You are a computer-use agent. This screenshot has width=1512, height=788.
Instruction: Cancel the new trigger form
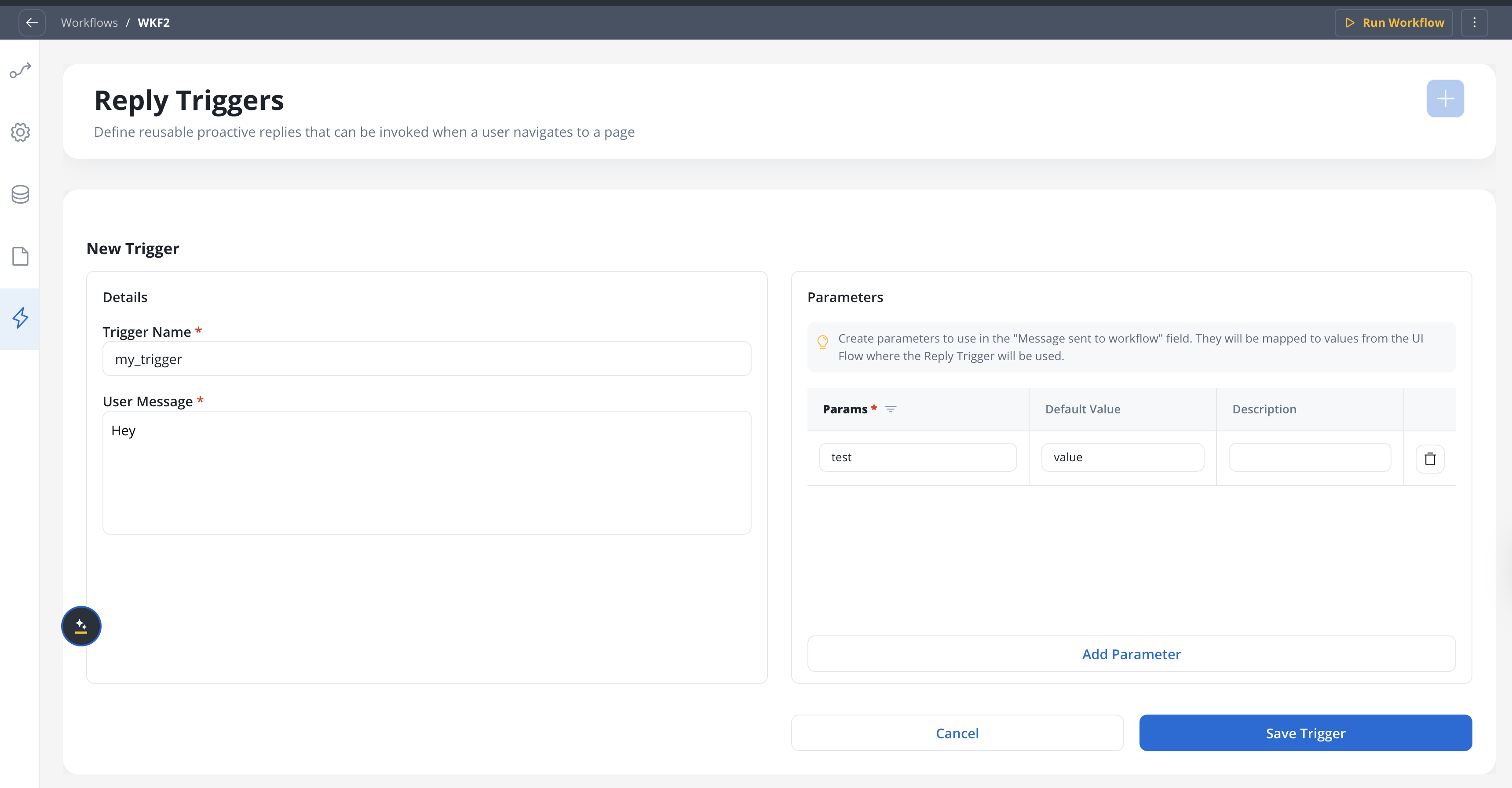click(957, 733)
